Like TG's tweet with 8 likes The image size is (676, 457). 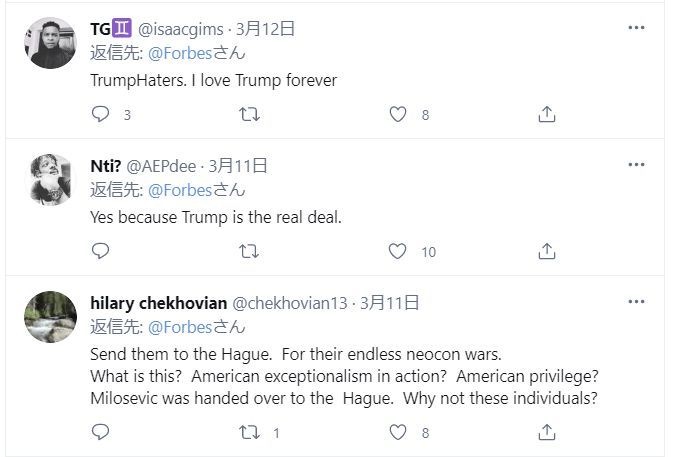point(398,115)
